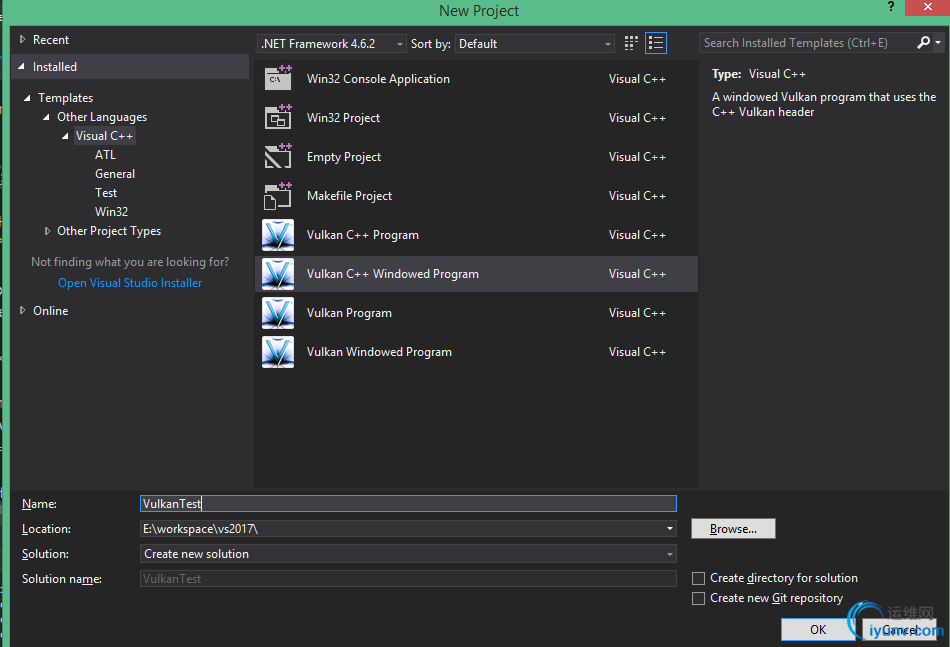Enable Create new Git repository checkbox

698,599
